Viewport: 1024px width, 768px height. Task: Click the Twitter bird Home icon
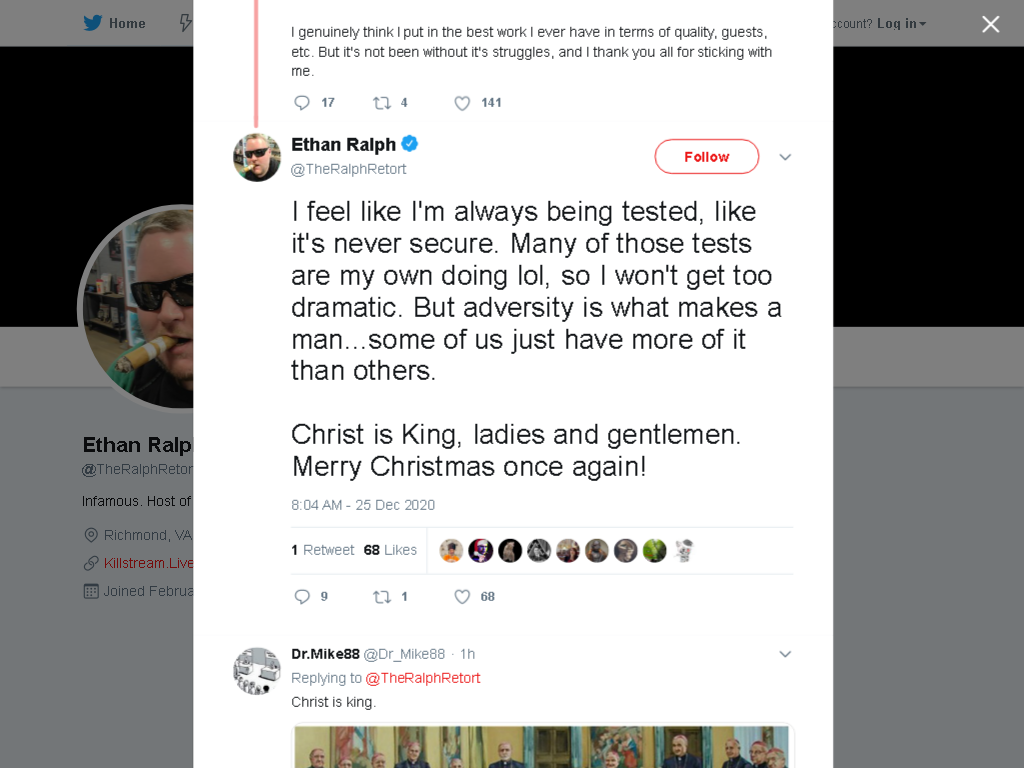coord(93,23)
